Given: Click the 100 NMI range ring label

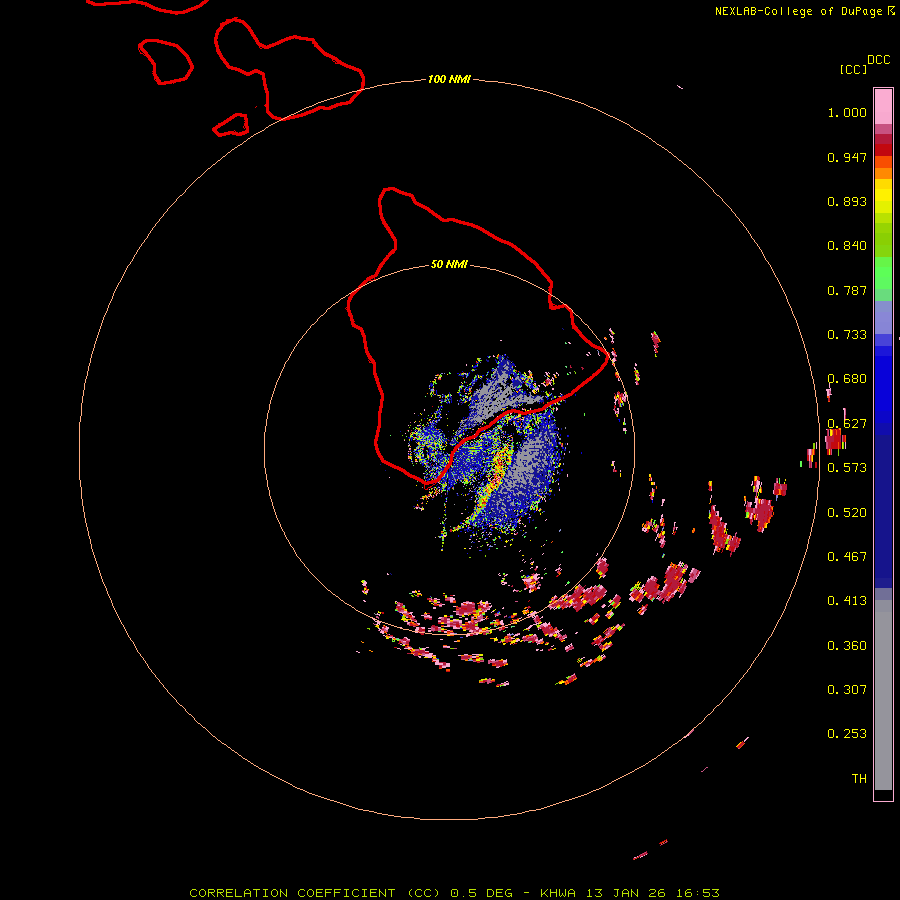Looking at the screenshot, I should pyautogui.click(x=449, y=79).
